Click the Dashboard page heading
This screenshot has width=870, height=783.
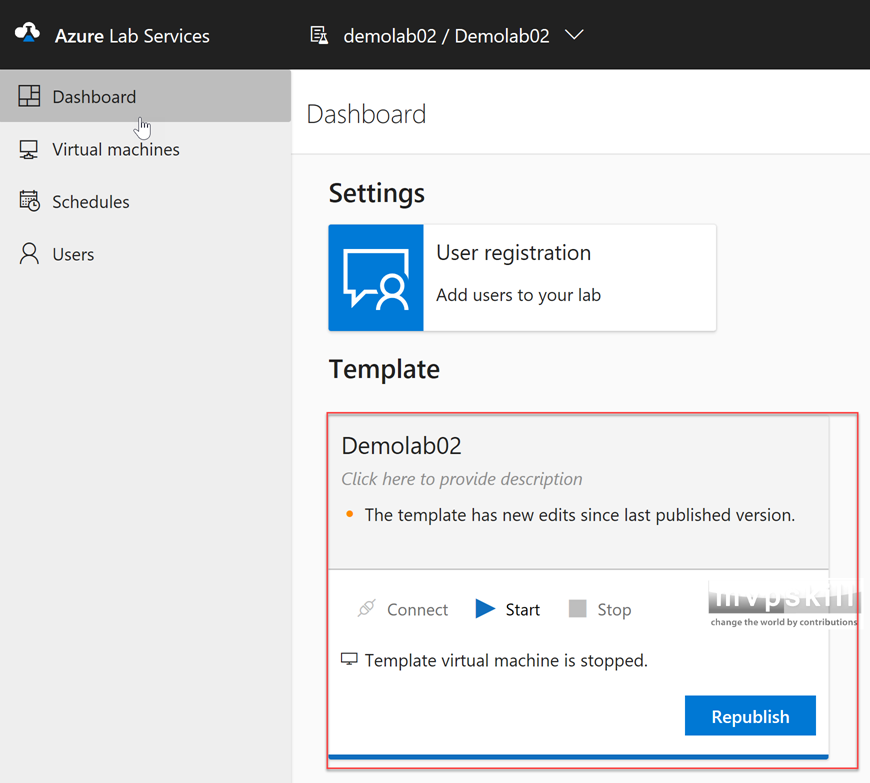366,114
